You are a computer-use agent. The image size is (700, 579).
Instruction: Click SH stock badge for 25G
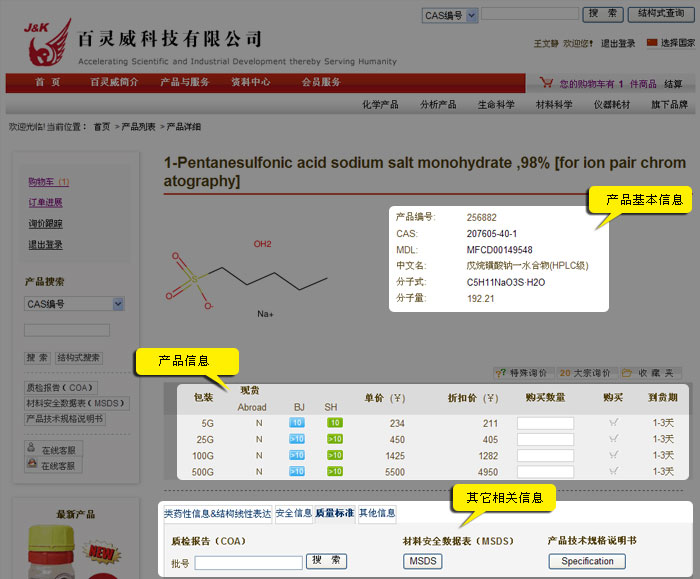[335, 439]
